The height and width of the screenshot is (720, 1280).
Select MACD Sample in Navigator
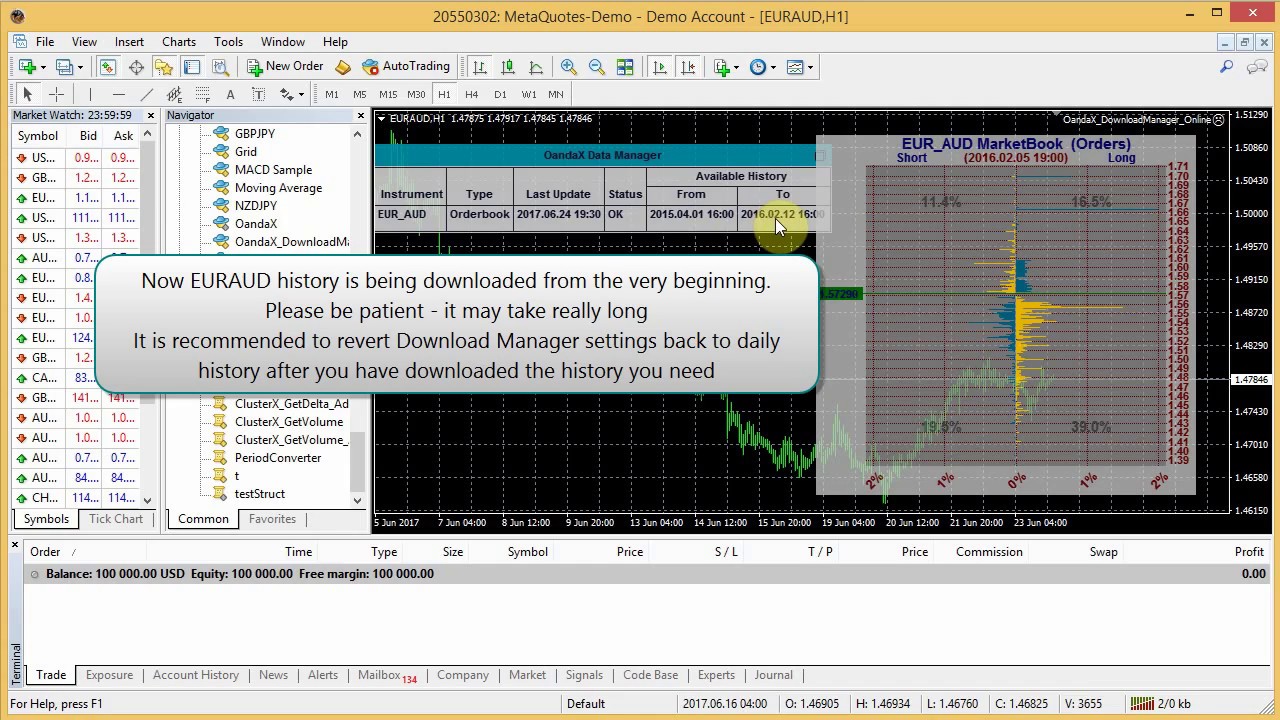273,170
